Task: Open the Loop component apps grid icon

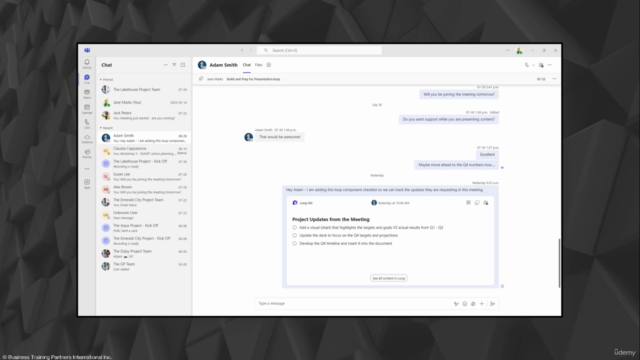Action: [468, 202]
